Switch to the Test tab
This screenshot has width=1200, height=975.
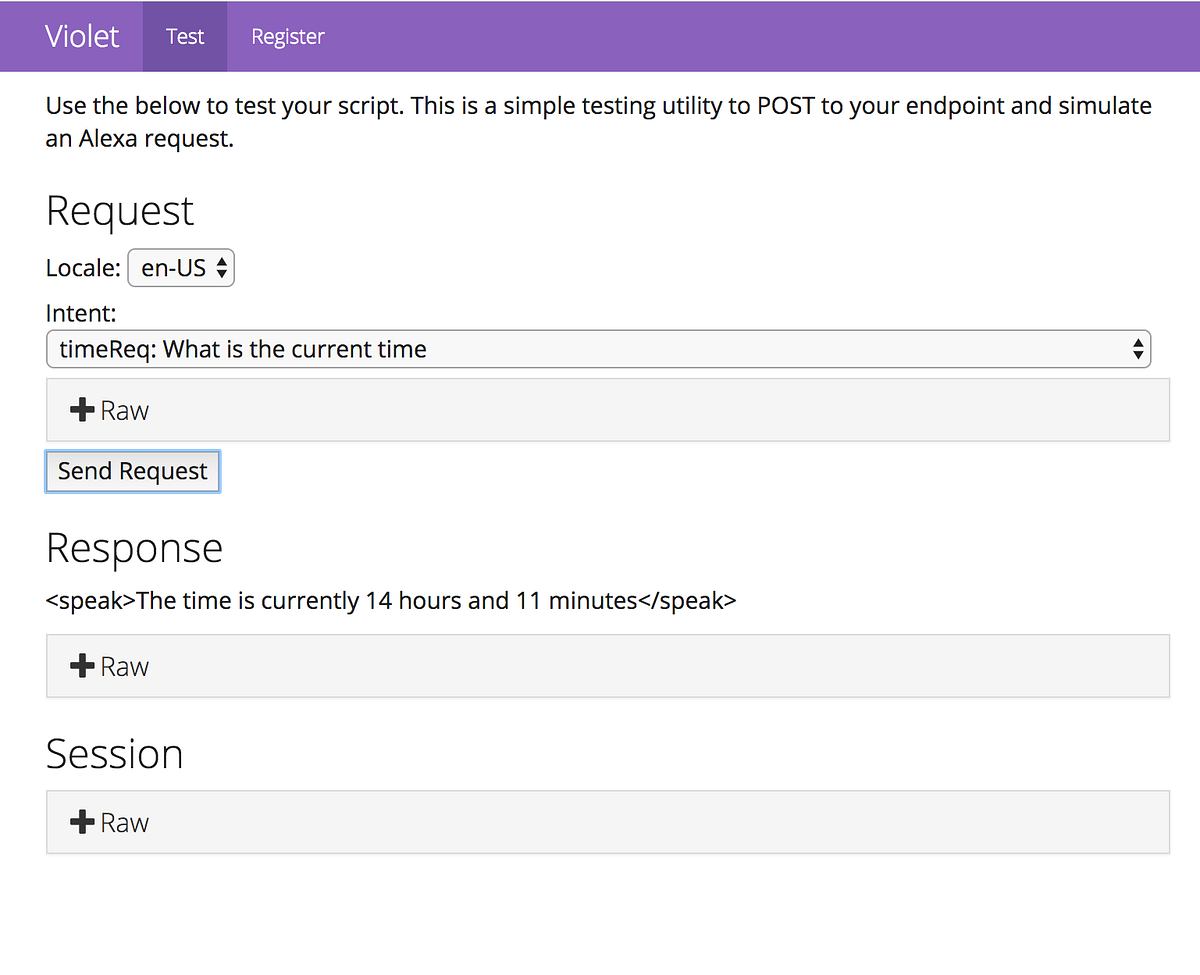pos(185,36)
